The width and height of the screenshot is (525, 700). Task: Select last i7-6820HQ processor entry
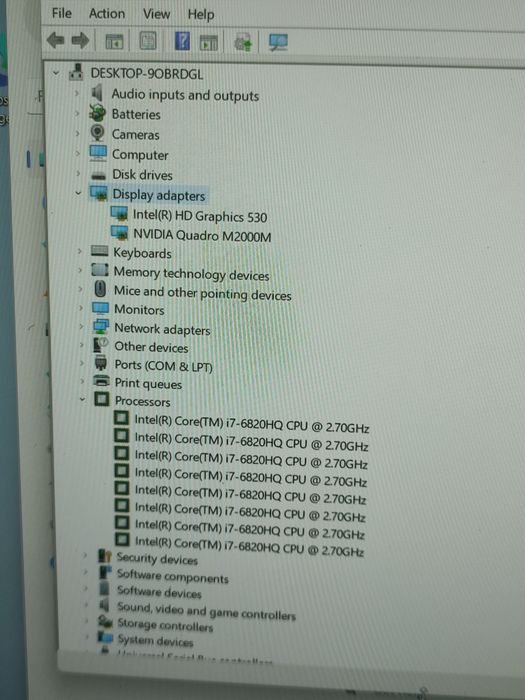pyautogui.click(x=249, y=546)
